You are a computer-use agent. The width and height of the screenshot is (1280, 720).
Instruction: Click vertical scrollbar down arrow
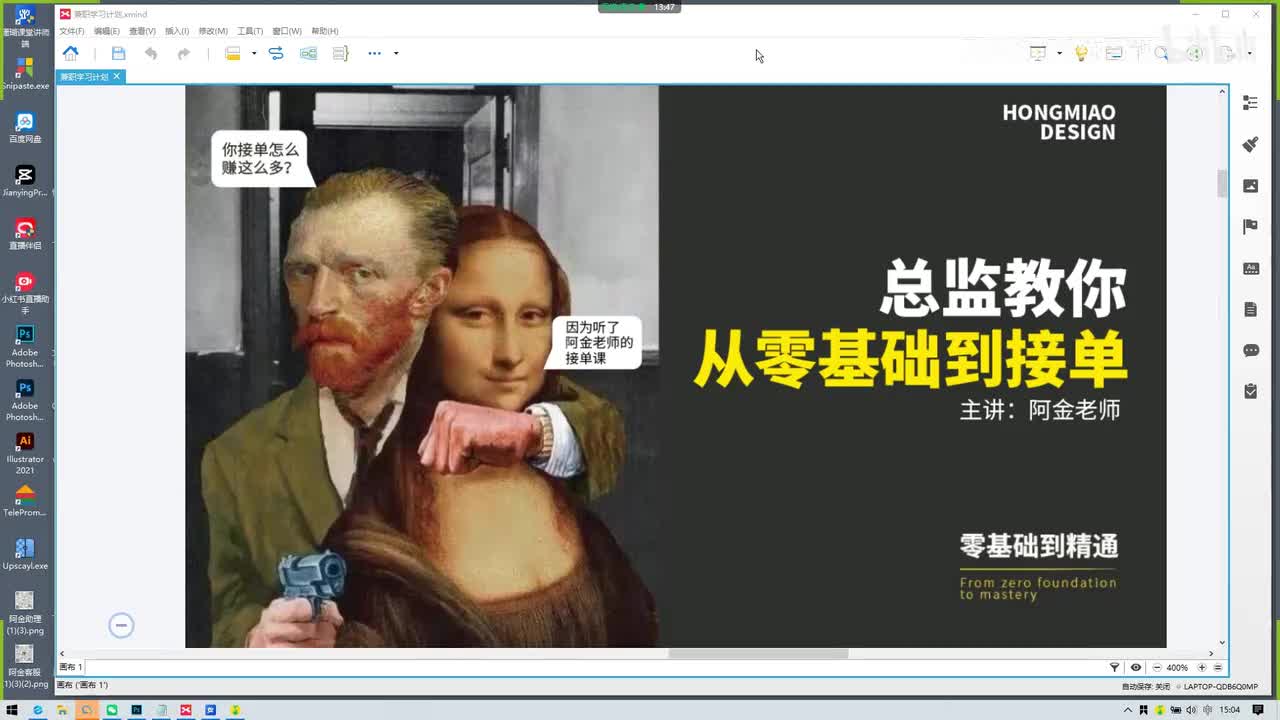(1222, 643)
